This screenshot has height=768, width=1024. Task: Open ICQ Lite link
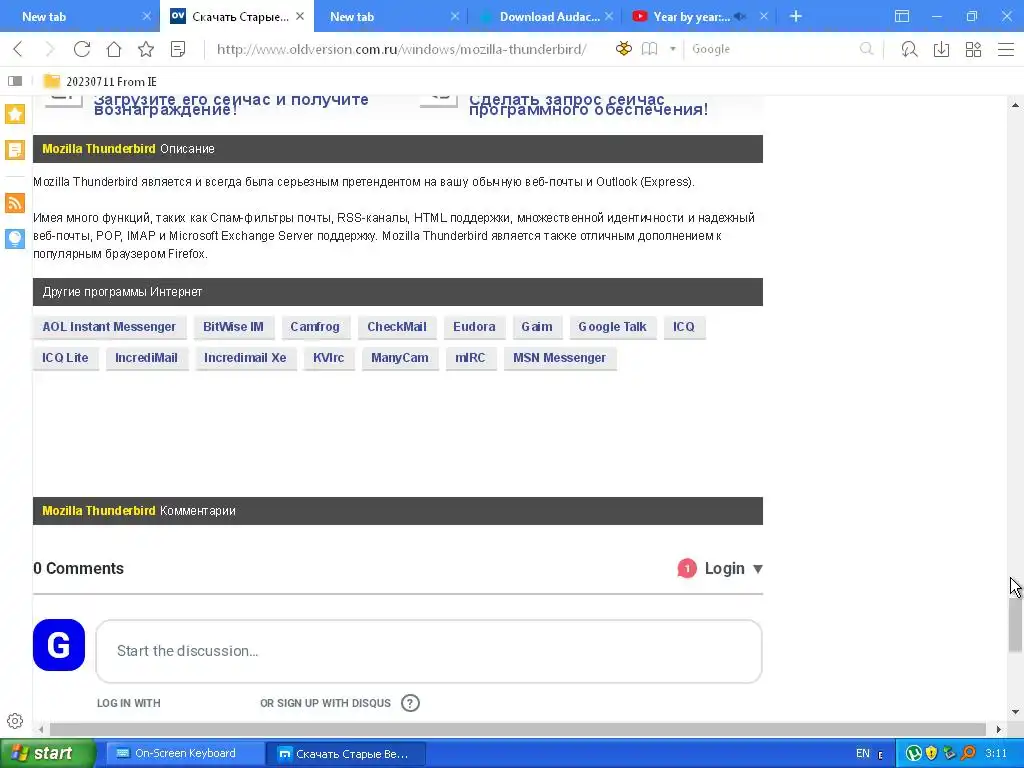65,358
